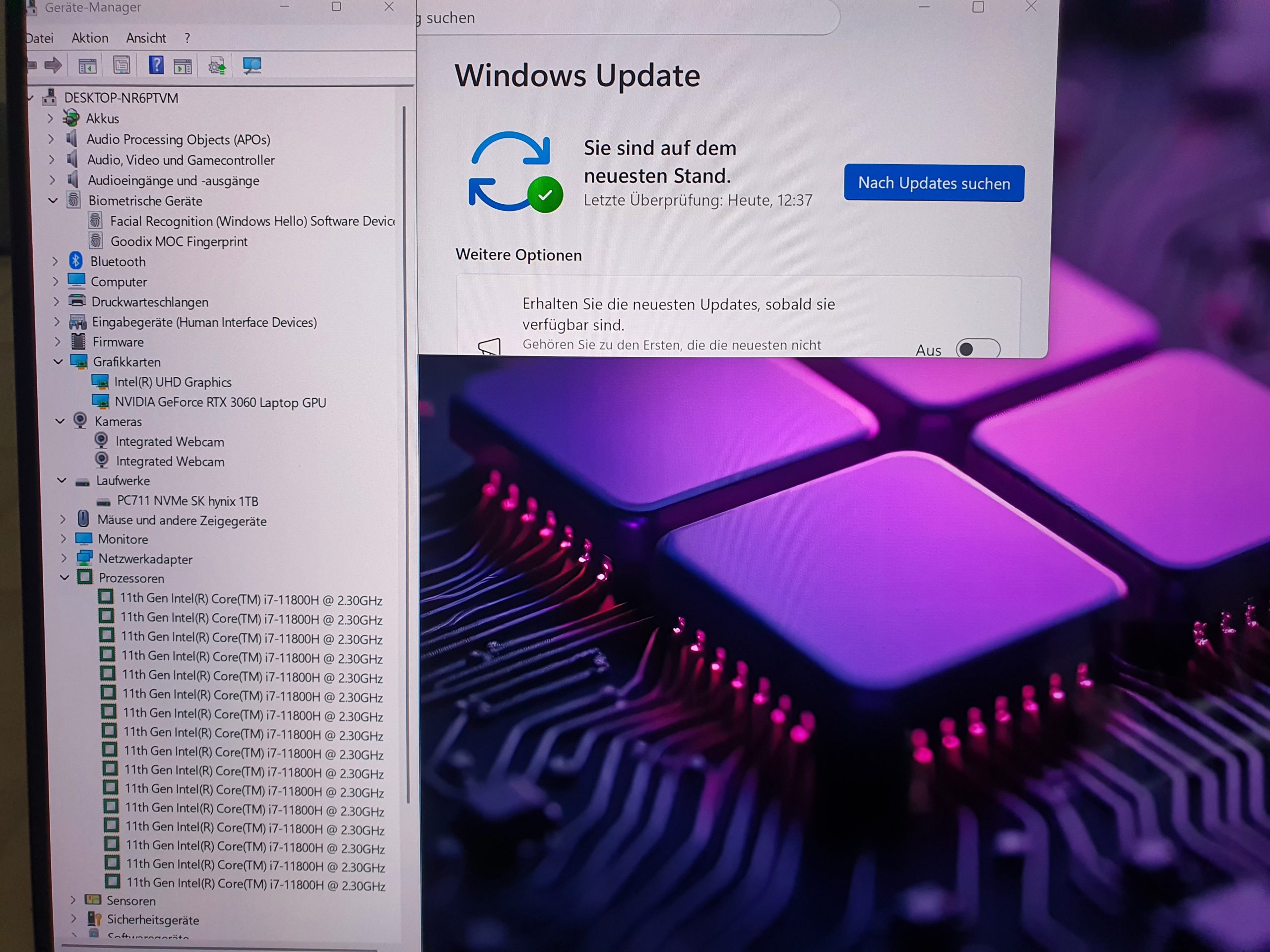Viewport: 1270px width, 952px height.
Task: Click the blue Help question mark icon
Action: click(x=156, y=65)
